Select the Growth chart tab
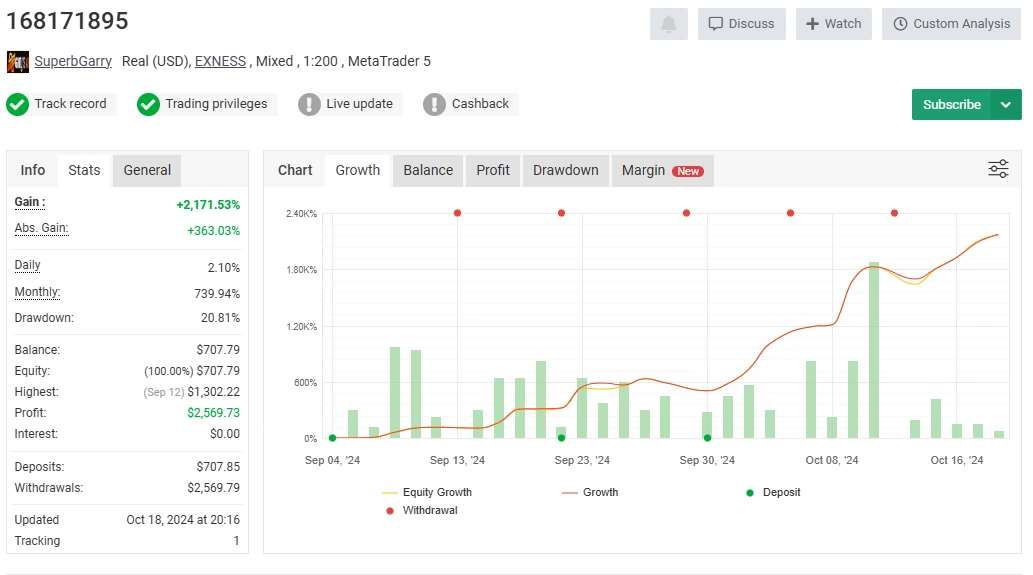 (358, 171)
